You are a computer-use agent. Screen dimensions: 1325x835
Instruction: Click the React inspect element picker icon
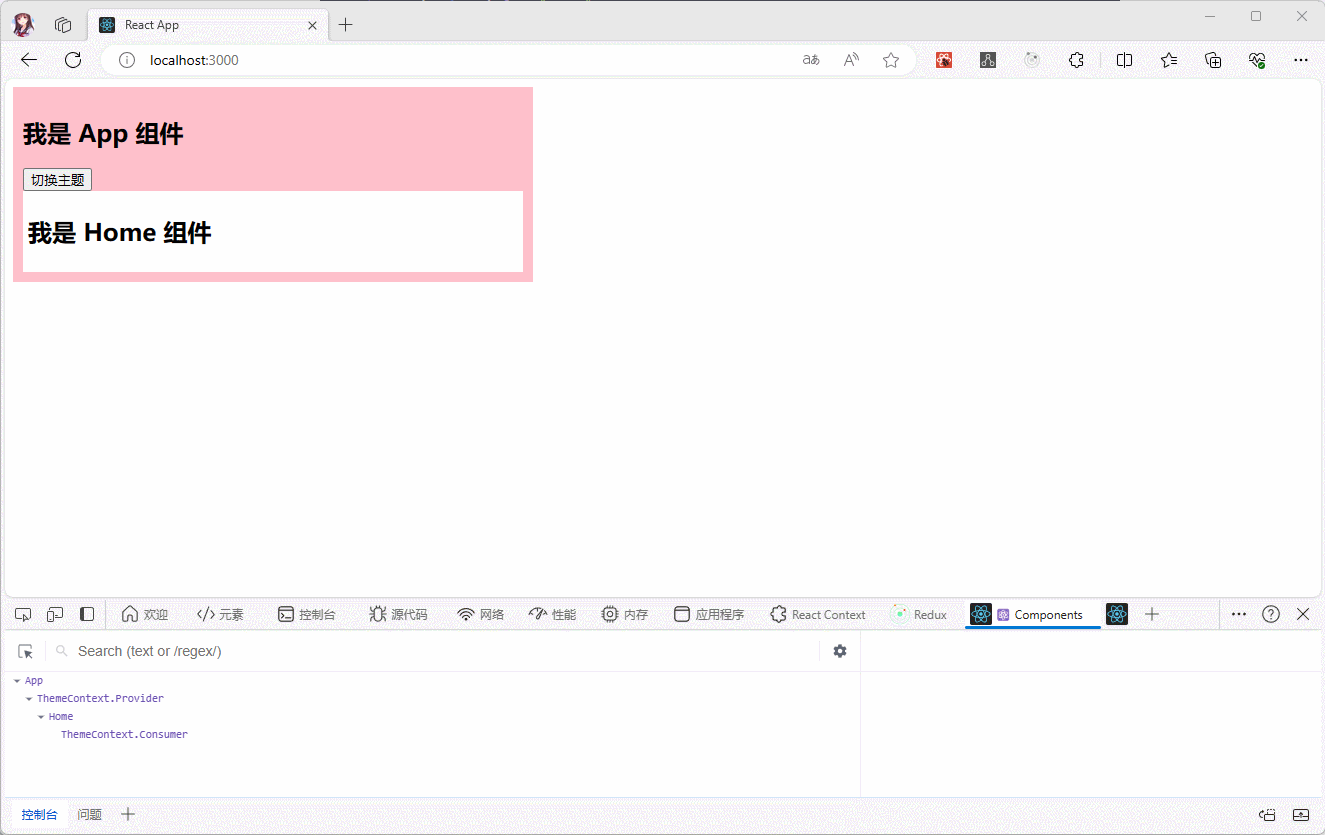25,651
